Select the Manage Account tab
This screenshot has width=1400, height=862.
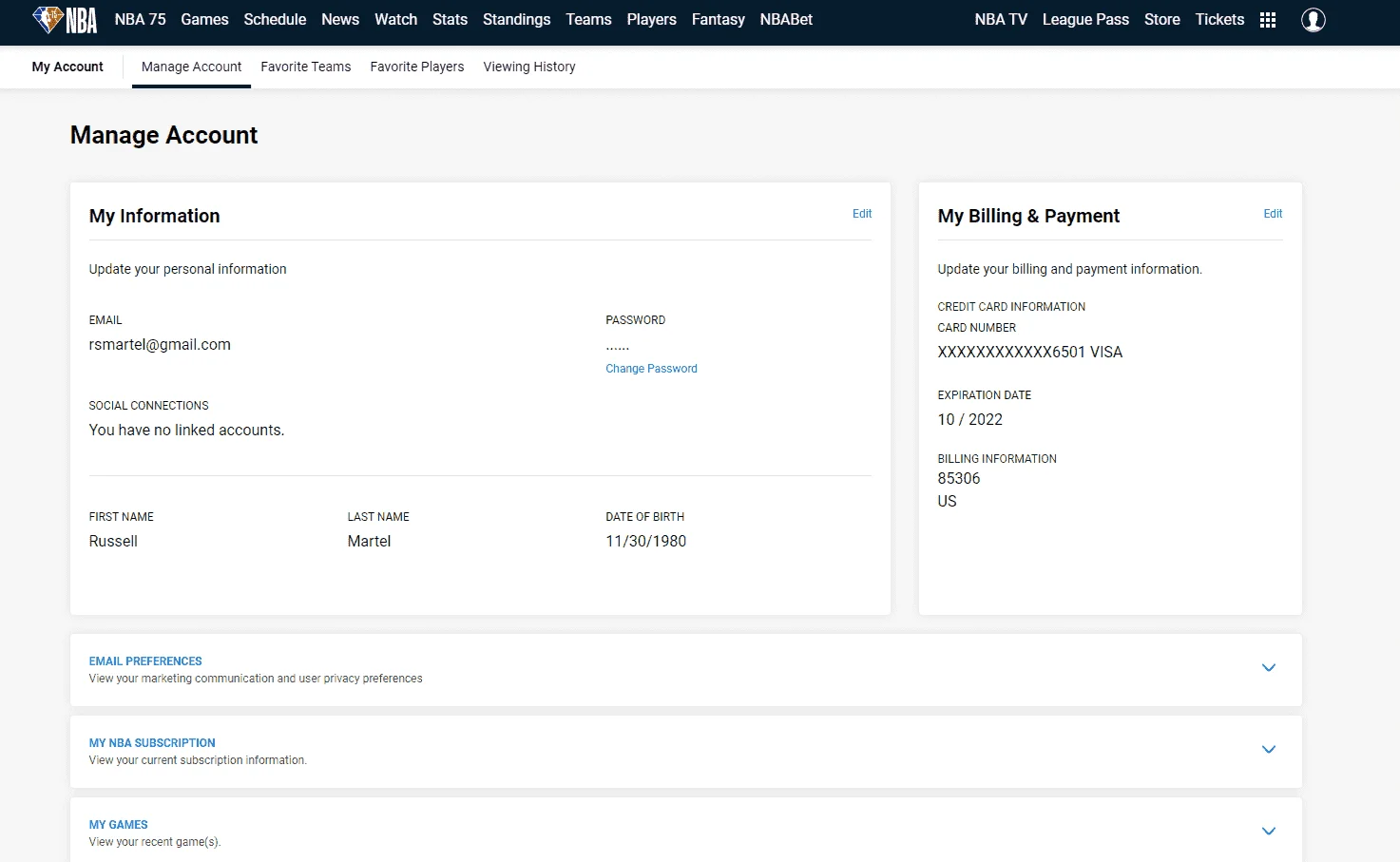tap(191, 67)
